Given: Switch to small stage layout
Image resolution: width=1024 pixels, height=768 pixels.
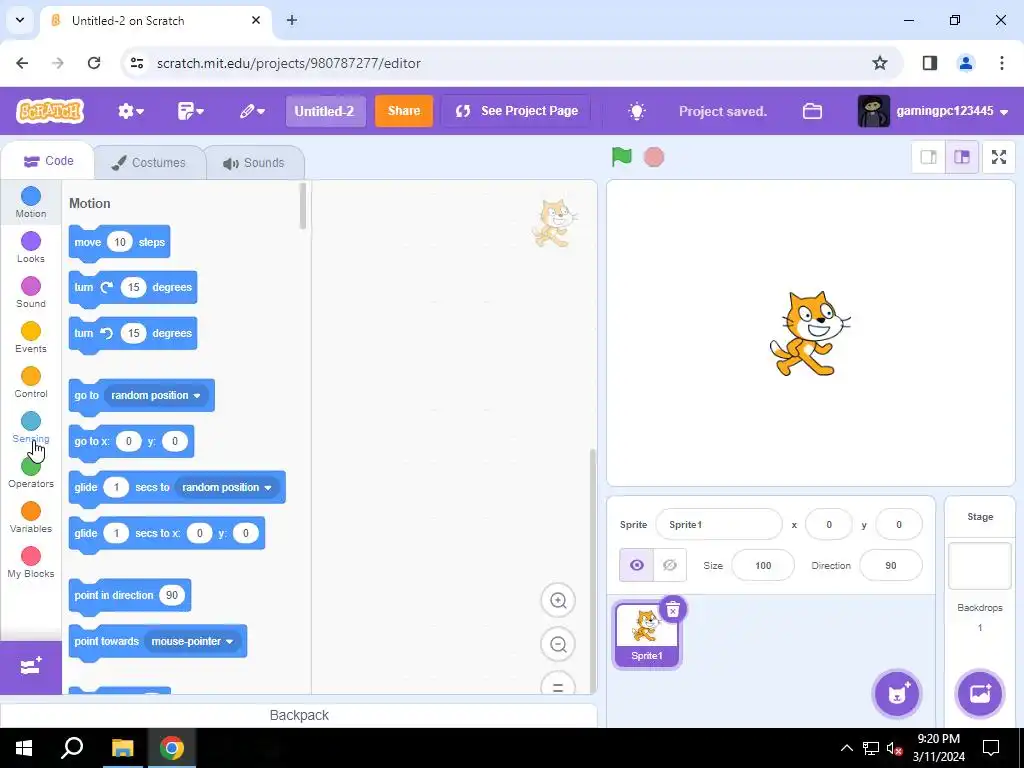Looking at the screenshot, I should pos(928,157).
